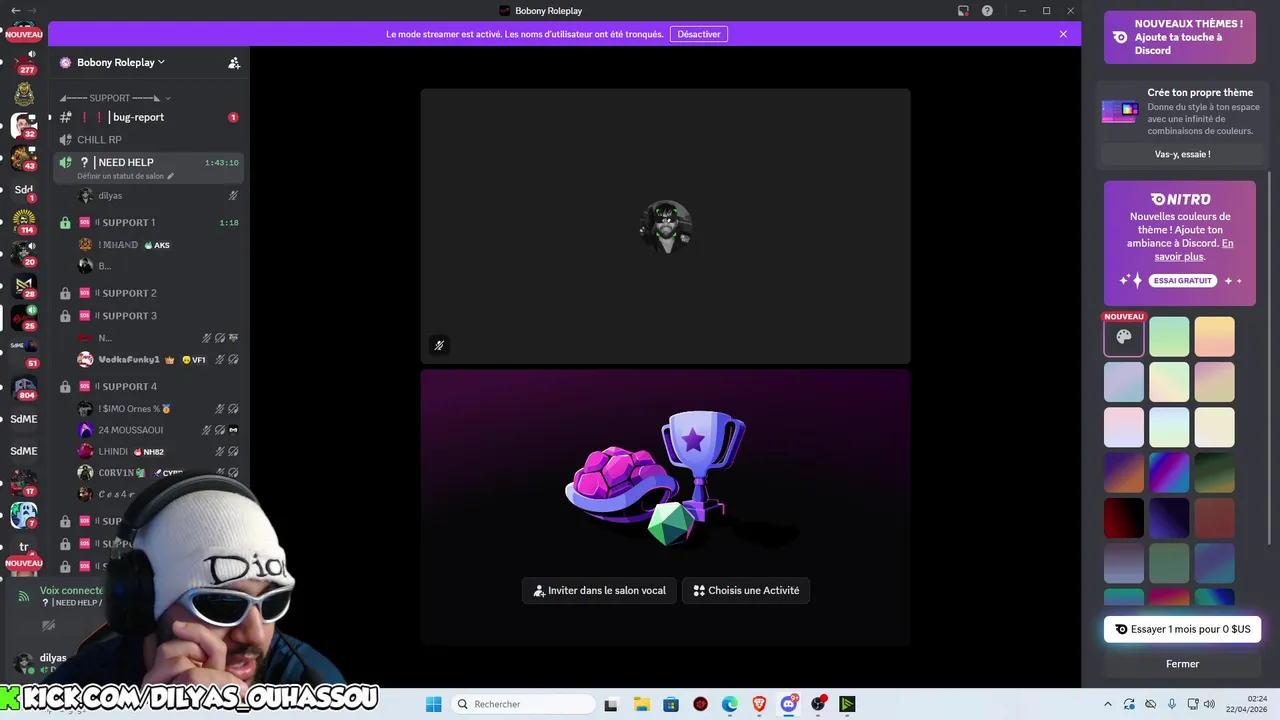Viewport: 1280px width, 720px height.
Task: Open the server with the 20 badge
Action: (24, 254)
